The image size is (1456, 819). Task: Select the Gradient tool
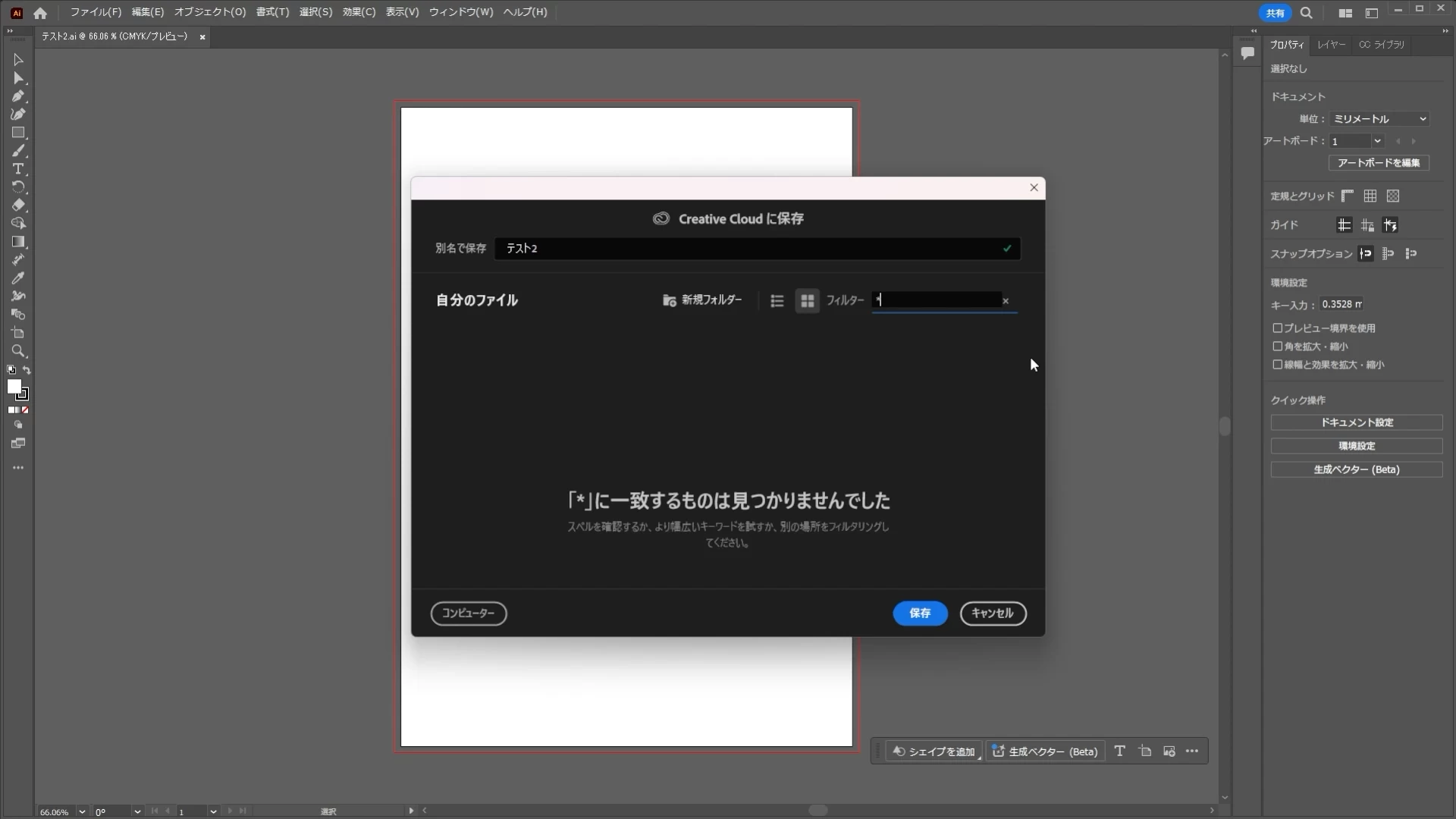[18, 242]
